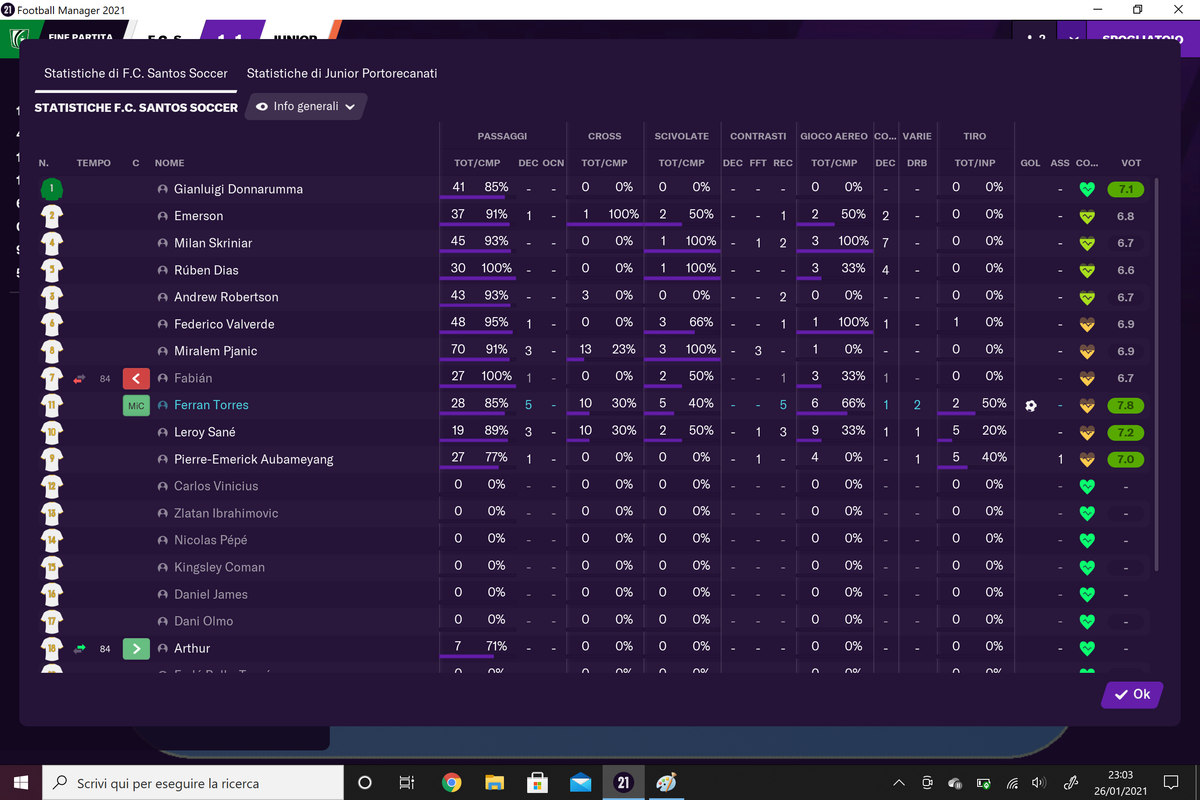This screenshot has width=1200, height=800.
Task: Click the stats table vertical scrollbar
Action: (1158, 374)
